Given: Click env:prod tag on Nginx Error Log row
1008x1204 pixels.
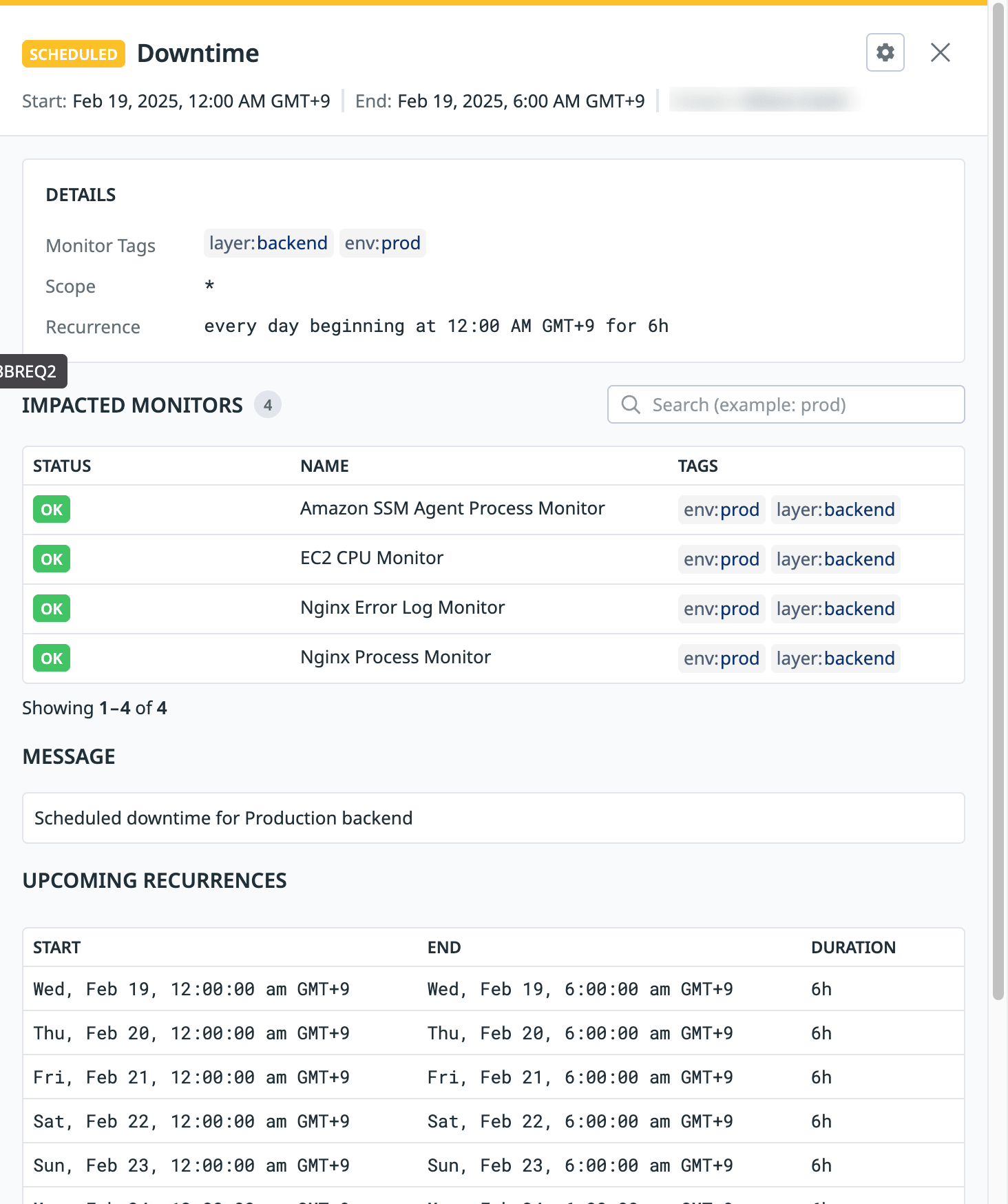Looking at the screenshot, I should point(722,609).
